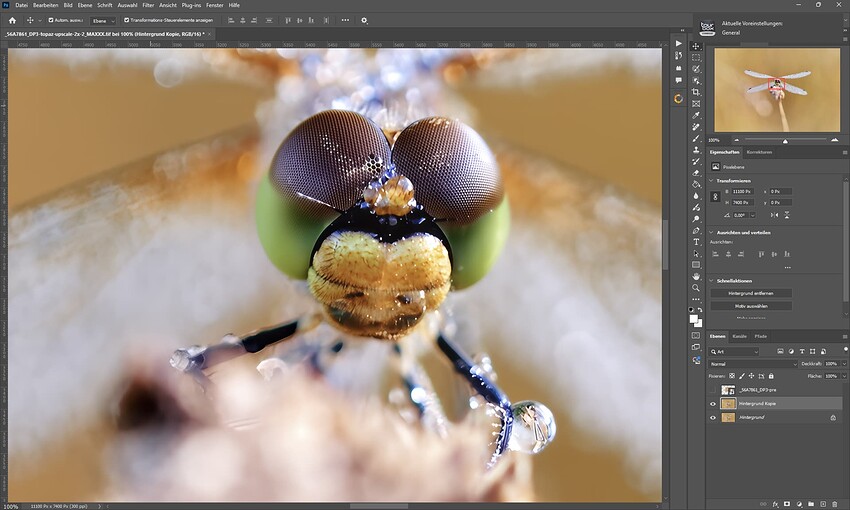Screen dimensions: 850x510
Task: Click the three-dots more options in options bar
Action: click(345, 21)
